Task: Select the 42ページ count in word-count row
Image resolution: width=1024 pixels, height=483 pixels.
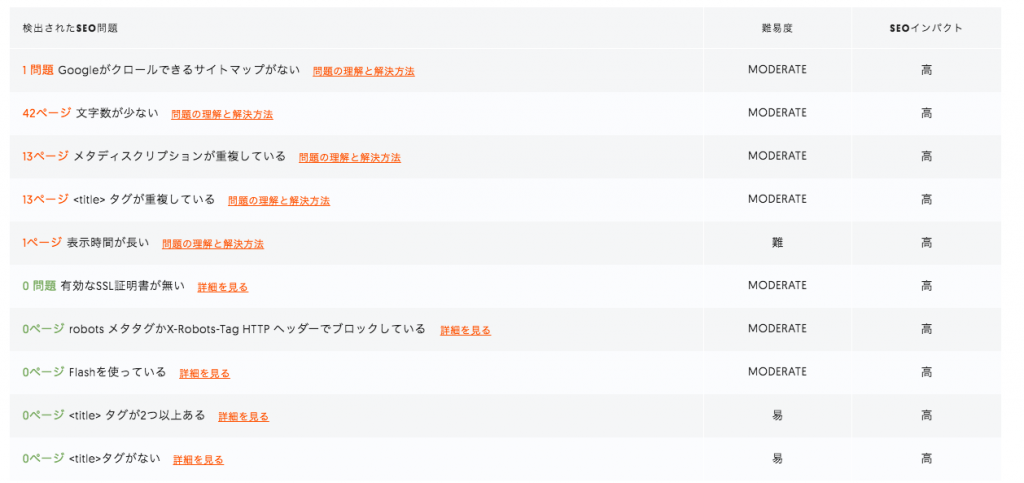Action: tap(46, 112)
